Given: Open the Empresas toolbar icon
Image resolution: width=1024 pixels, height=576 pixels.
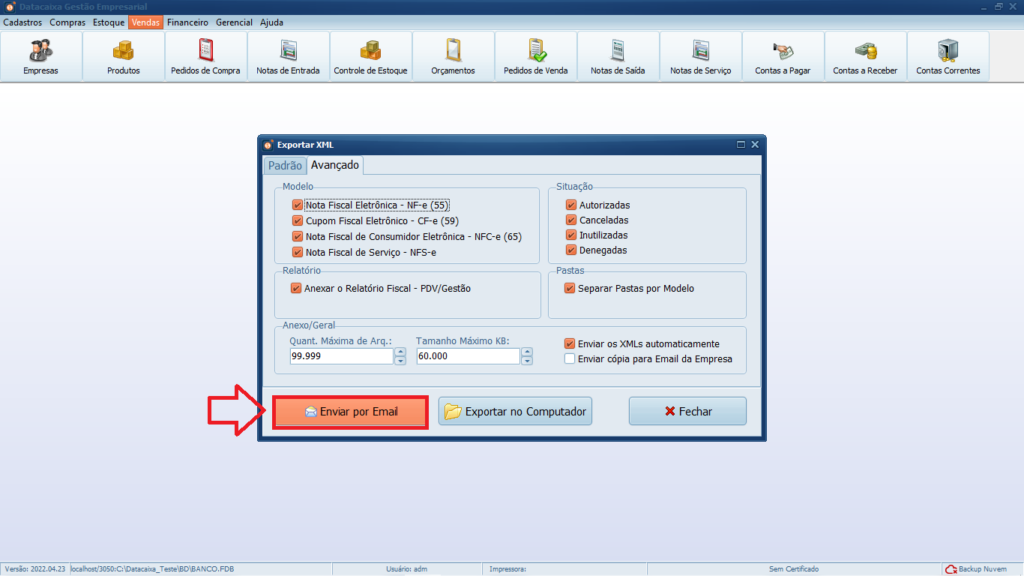Looking at the screenshot, I should point(40,57).
